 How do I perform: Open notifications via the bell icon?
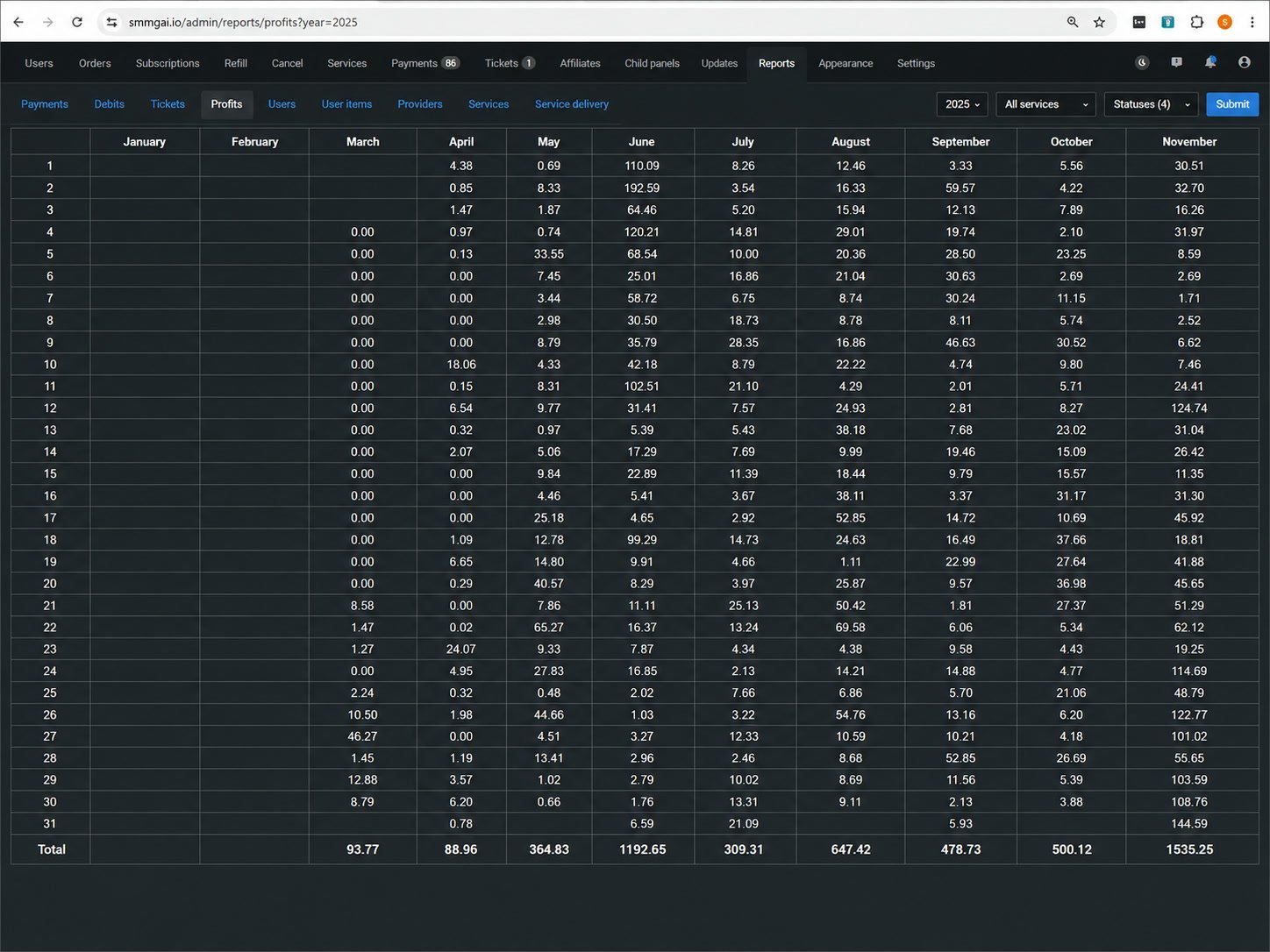click(1210, 62)
